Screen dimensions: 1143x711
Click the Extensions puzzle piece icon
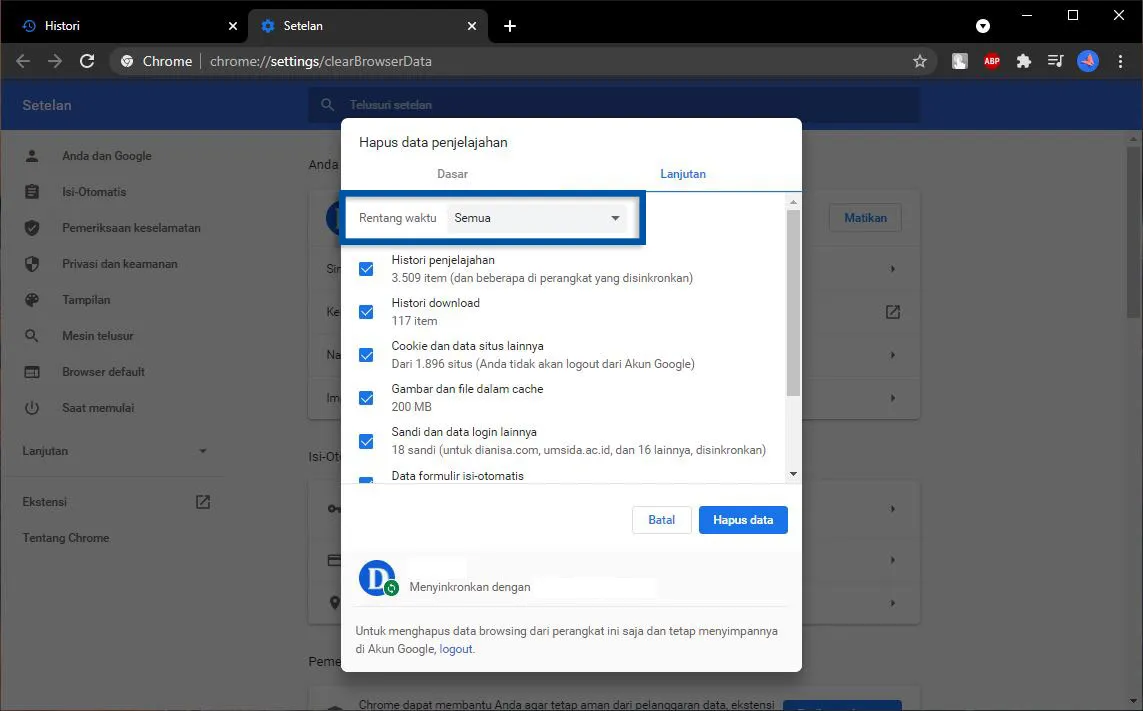click(x=1023, y=61)
